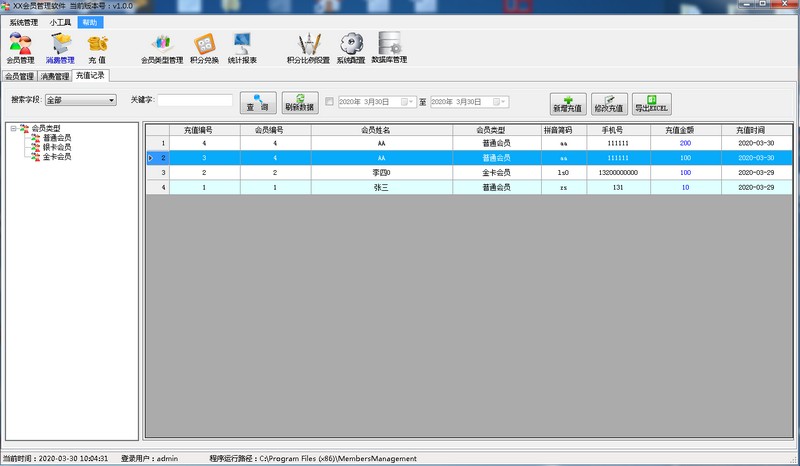Image resolution: width=800 pixels, height=466 pixels.
Task: Open 统计报表 statistics icon
Action: (242, 47)
